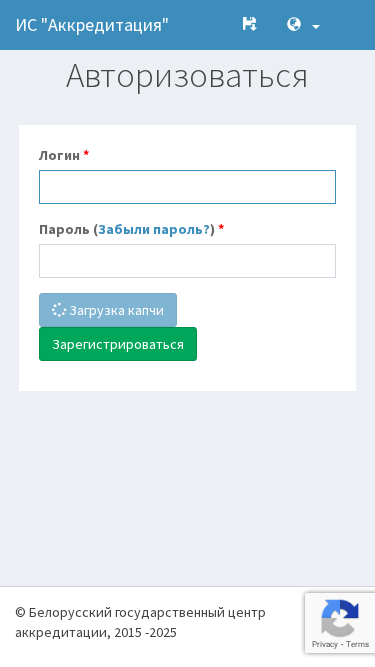Click the reCAPTCHA logo badge
The width and height of the screenshot is (375, 667).
click(x=340, y=618)
